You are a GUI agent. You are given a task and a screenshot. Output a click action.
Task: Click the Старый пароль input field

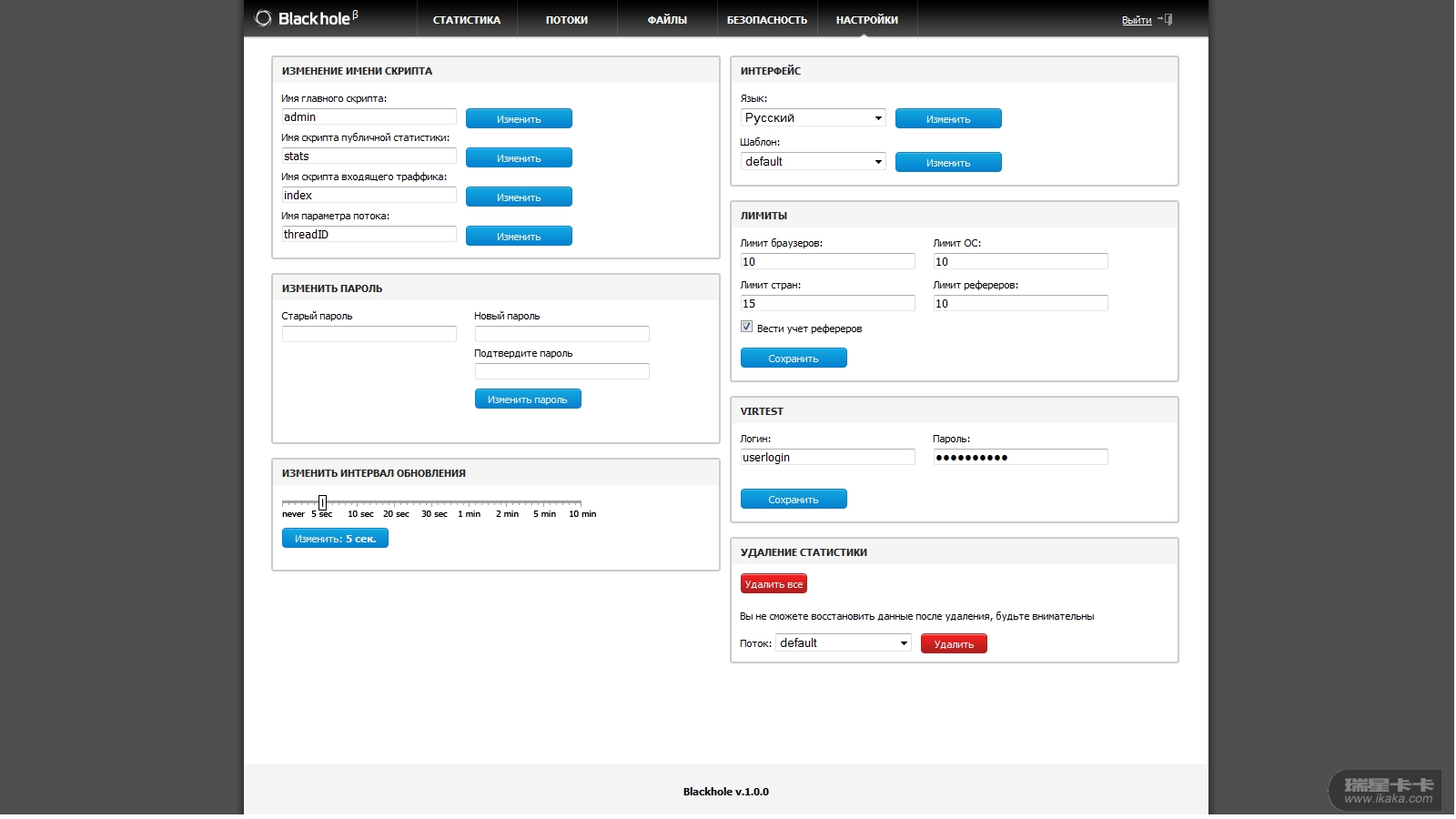[x=369, y=334]
